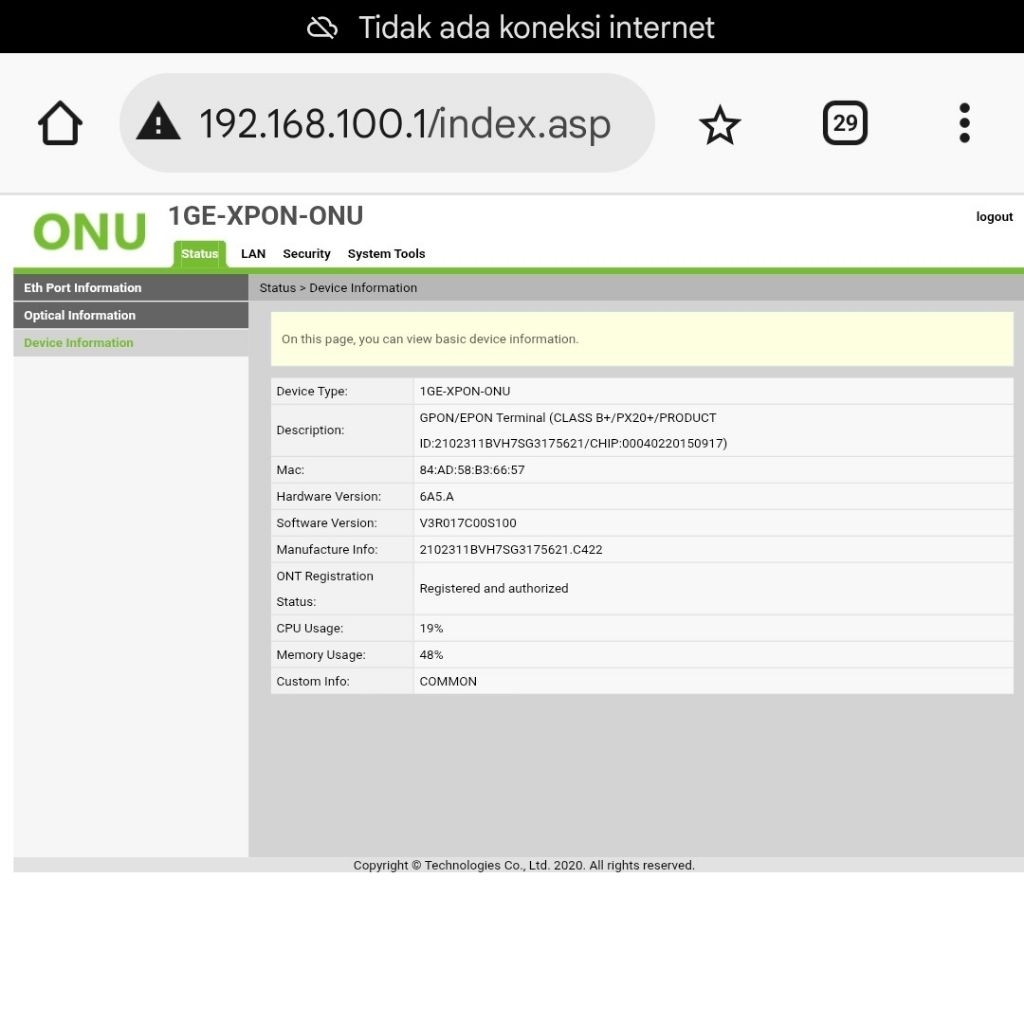Switch to the LAN tab
The image size is (1024, 1024).
click(x=253, y=254)
